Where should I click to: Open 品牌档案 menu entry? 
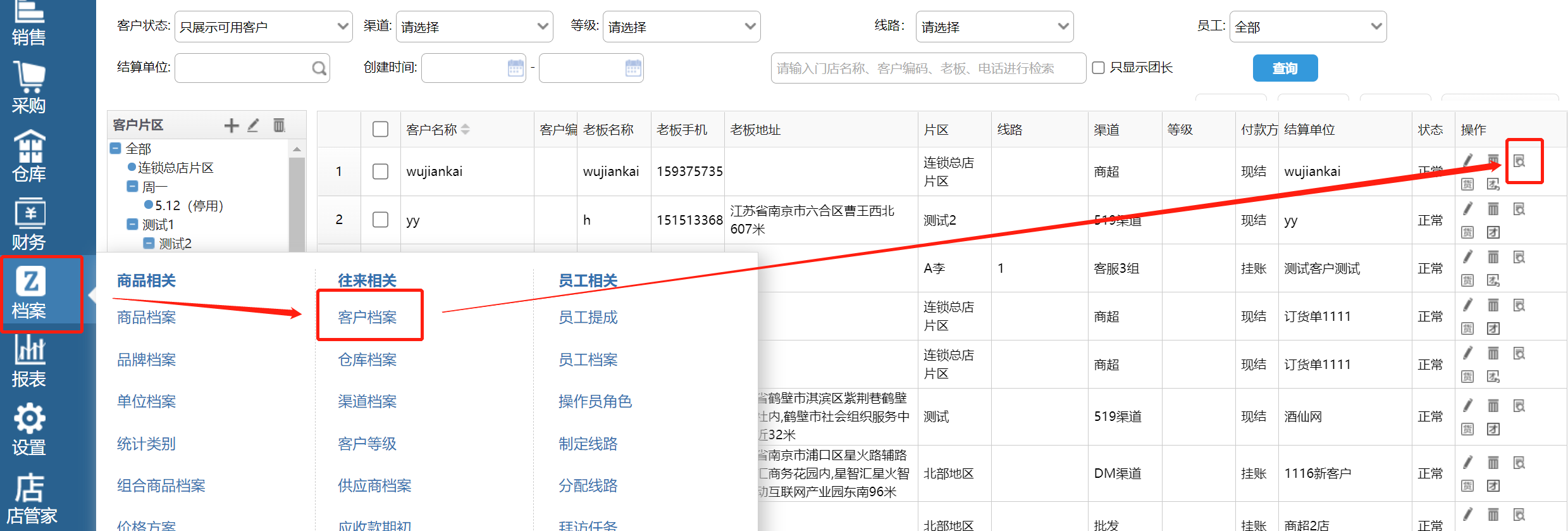point(146,359)
